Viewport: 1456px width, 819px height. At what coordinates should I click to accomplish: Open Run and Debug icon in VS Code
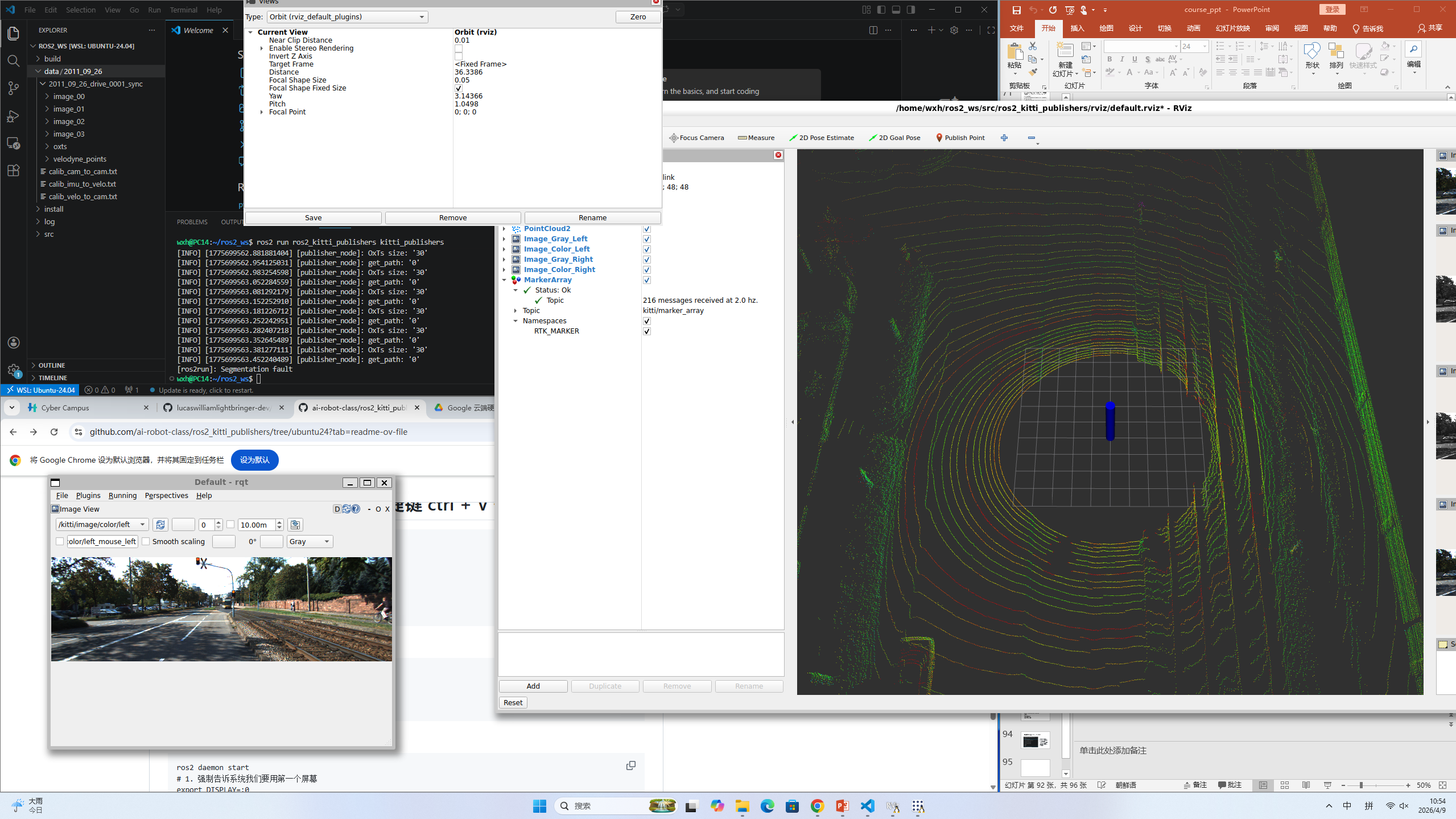pyautogui.click(x=14, y=116)
